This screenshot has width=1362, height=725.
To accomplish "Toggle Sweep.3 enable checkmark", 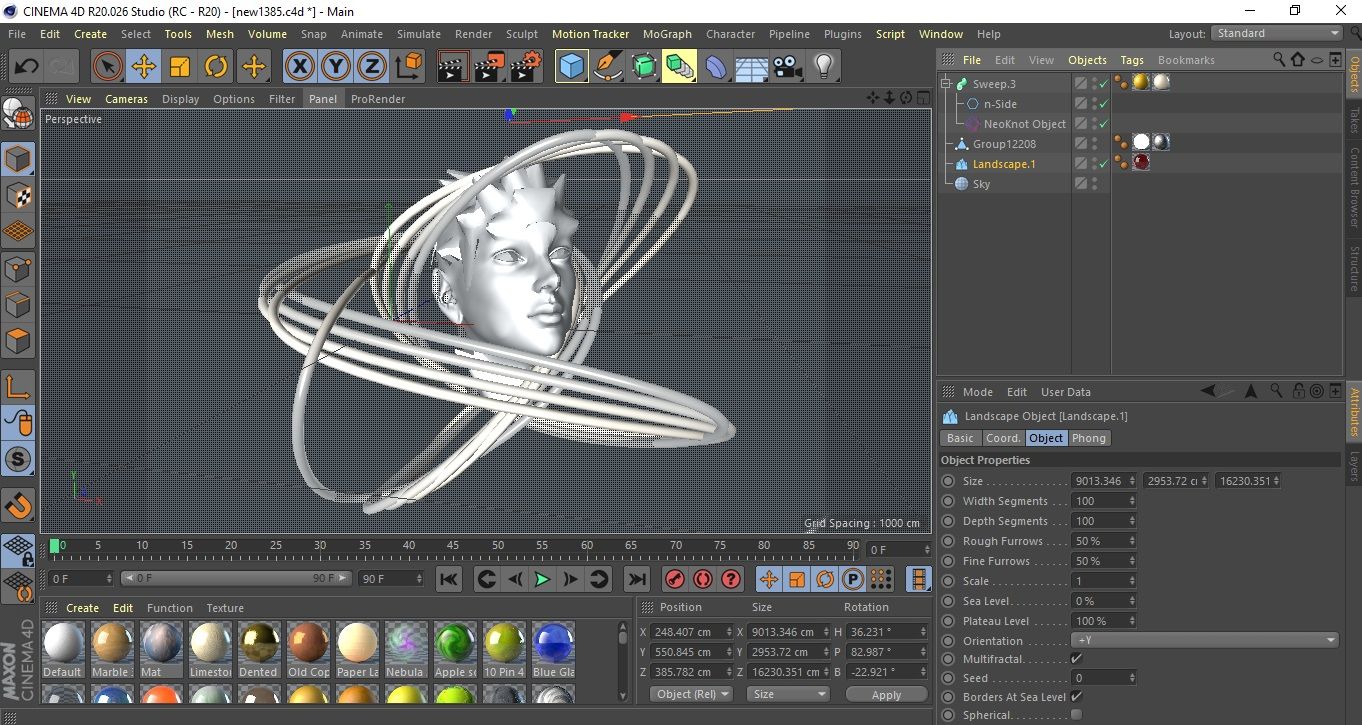I will pos(1103,84).
